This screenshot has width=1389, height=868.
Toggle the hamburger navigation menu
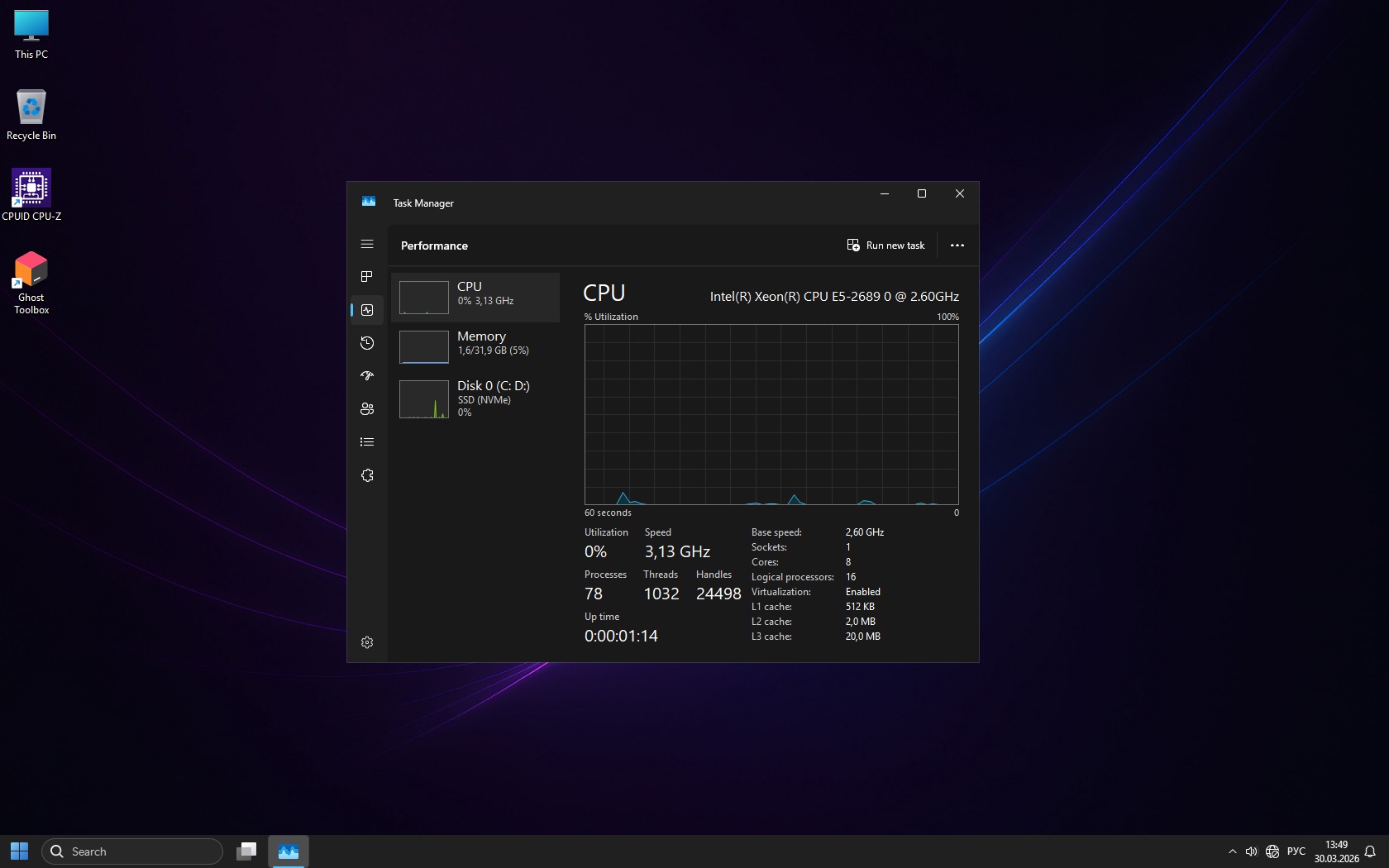coord(367,244)
